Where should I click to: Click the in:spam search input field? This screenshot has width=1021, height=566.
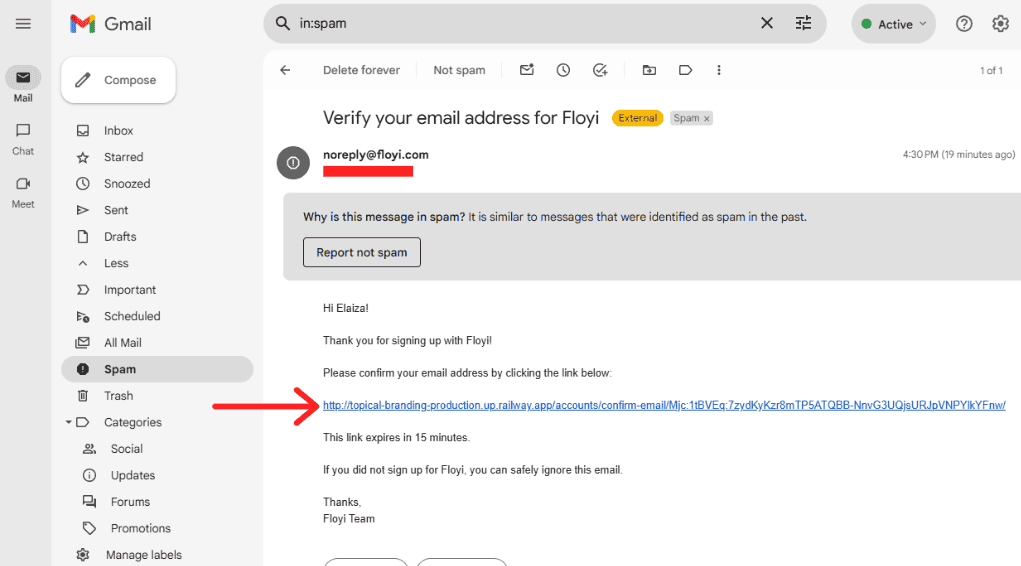[521, 23]
